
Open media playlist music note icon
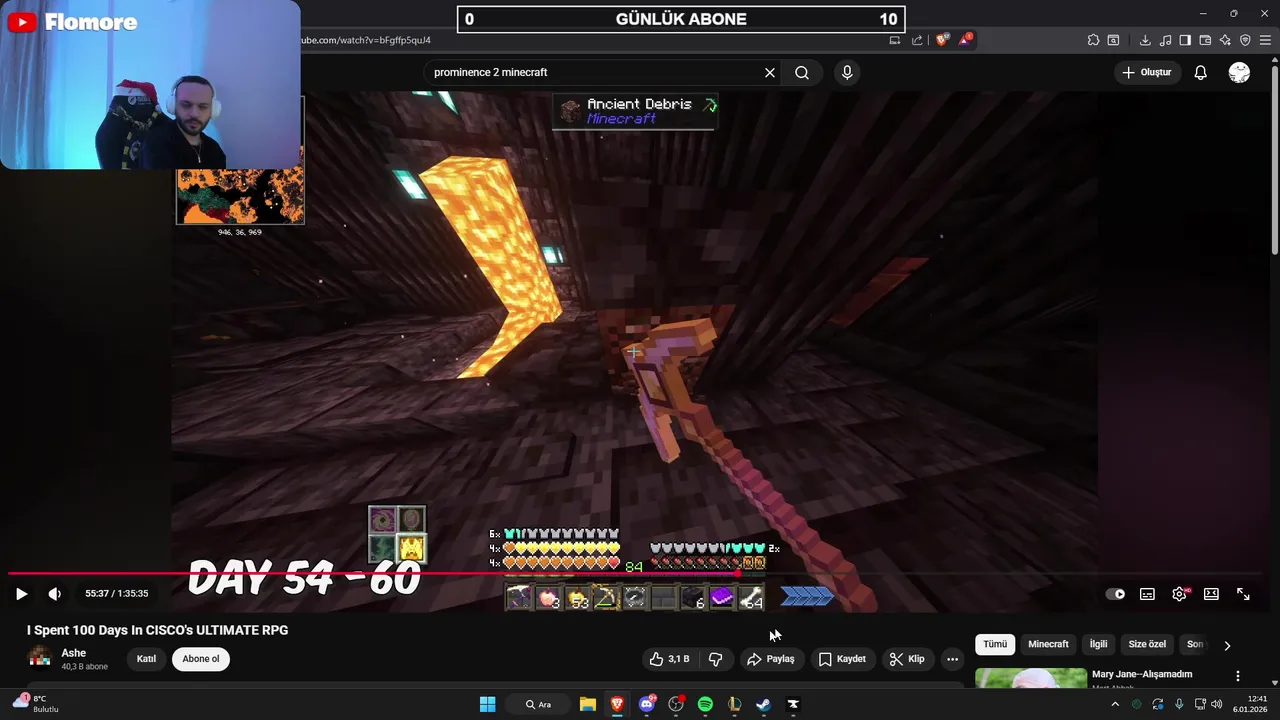pyautogui.click(x=1165, y=40)
